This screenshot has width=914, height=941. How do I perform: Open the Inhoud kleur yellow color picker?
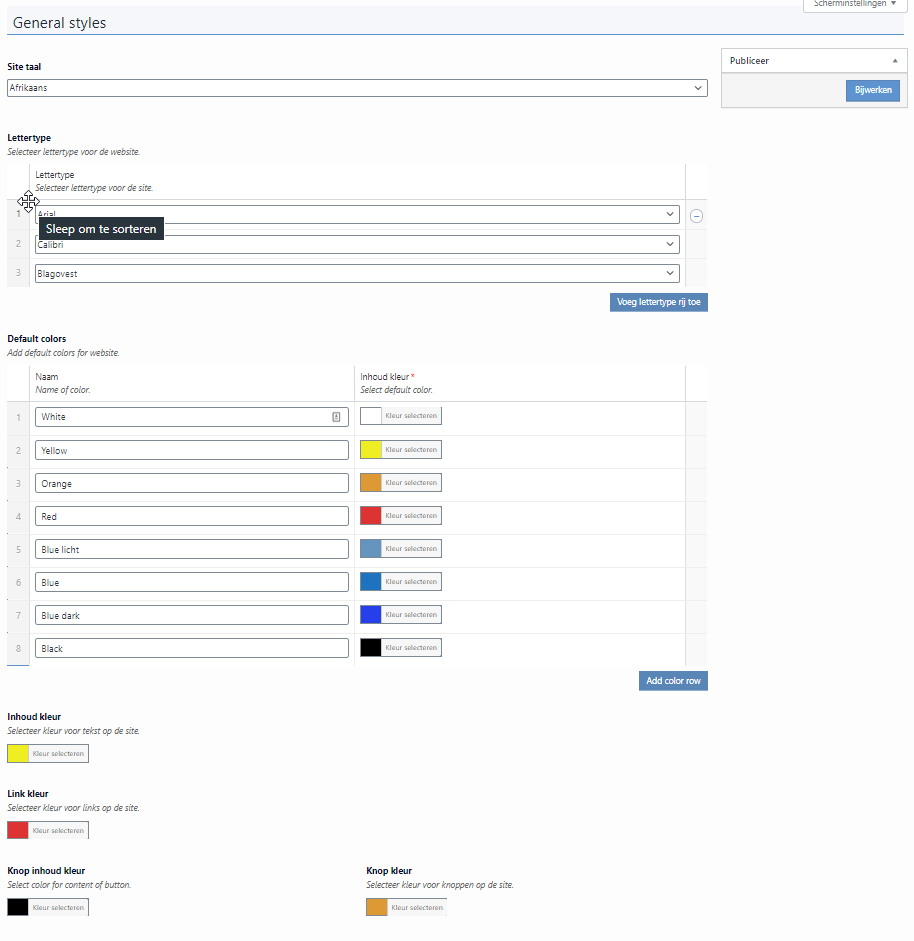(48, 754)
